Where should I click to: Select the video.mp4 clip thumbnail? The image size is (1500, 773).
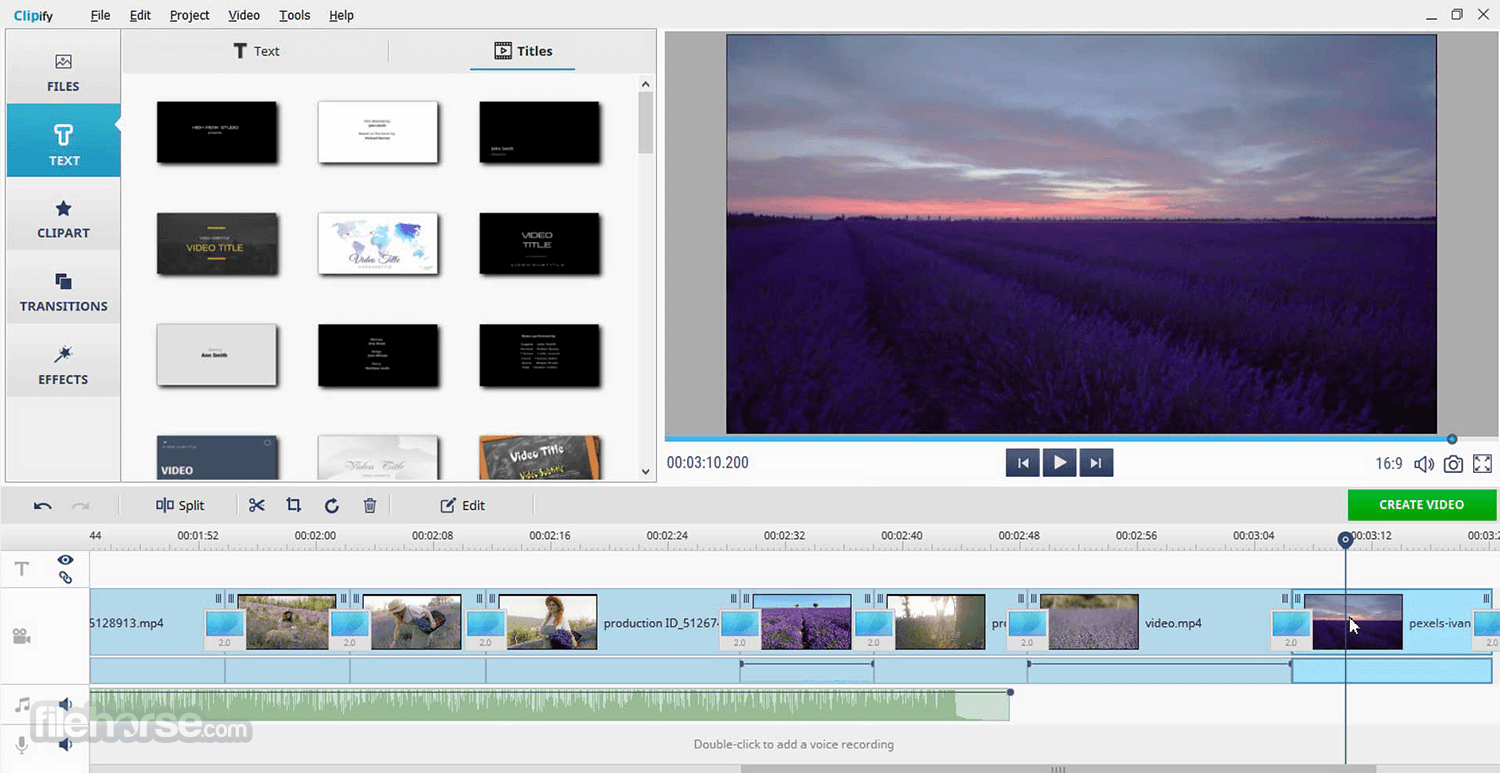coord(1089,622)
